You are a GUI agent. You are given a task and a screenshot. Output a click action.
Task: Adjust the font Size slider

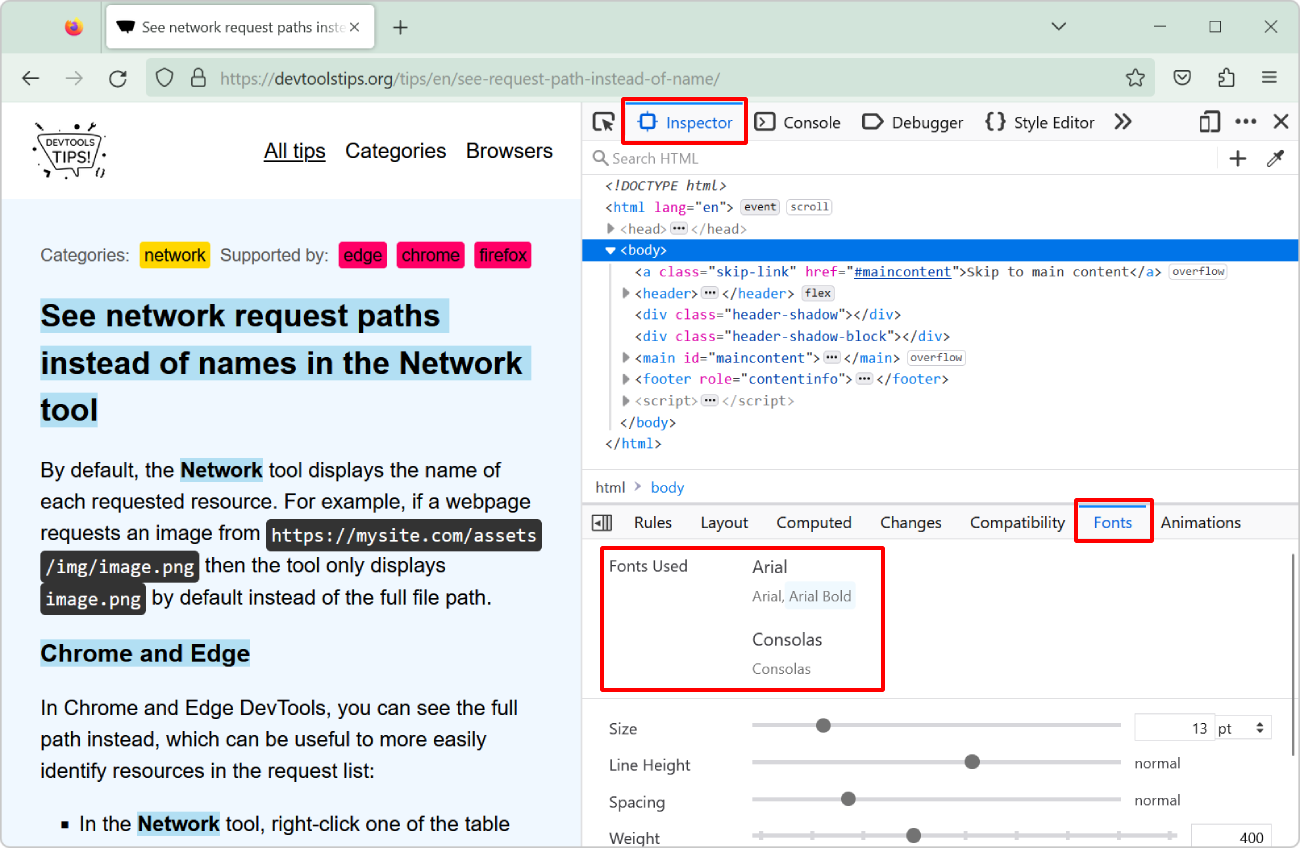point(936,725)
